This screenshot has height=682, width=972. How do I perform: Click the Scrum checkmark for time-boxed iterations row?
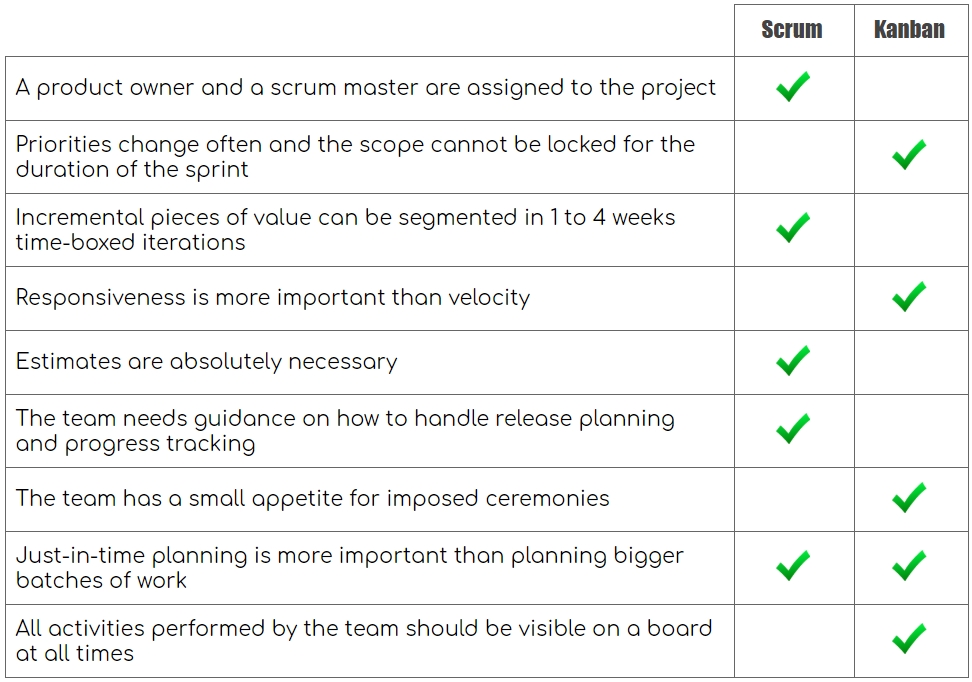tap(793, 228)
